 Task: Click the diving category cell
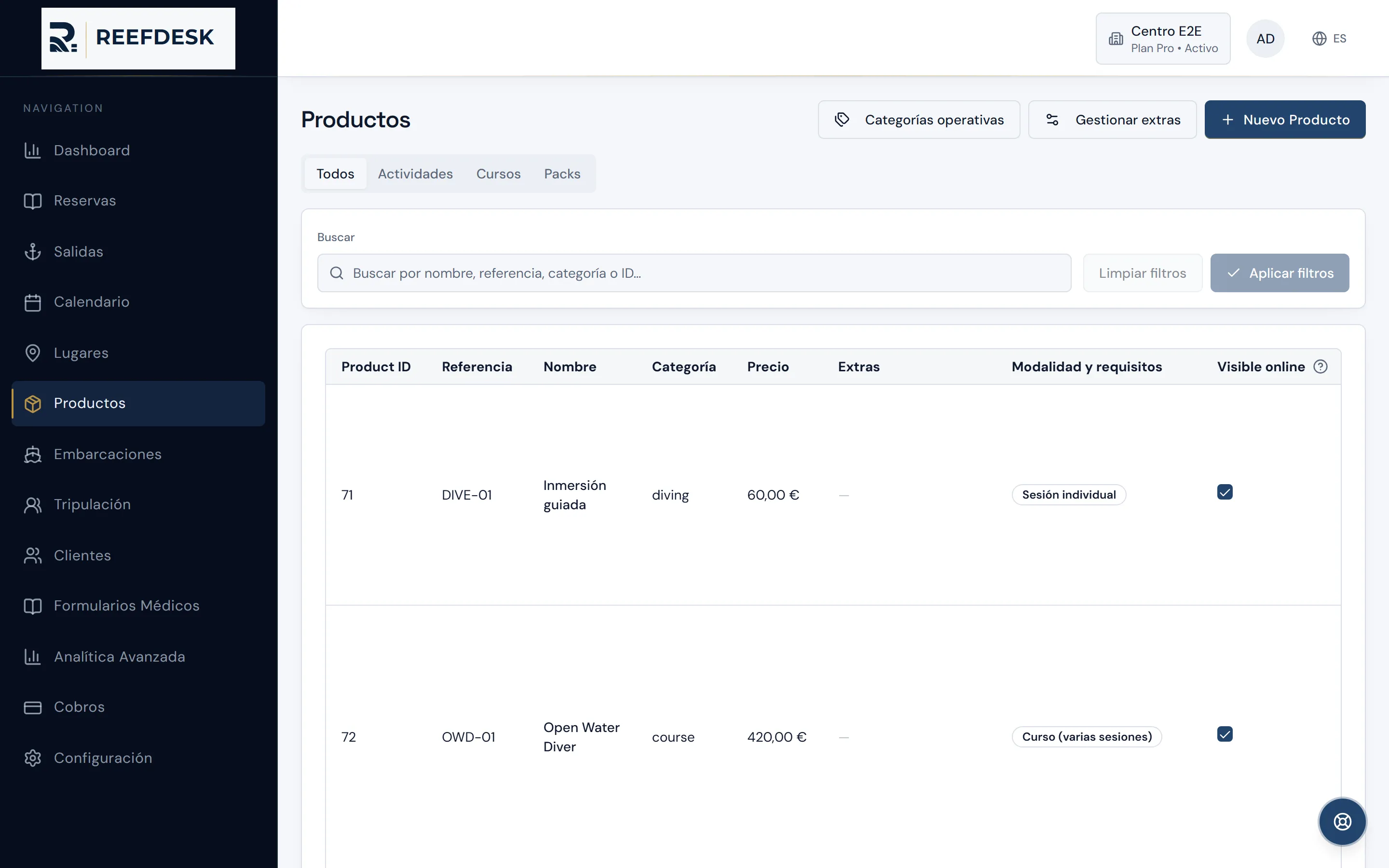point(670,495)
